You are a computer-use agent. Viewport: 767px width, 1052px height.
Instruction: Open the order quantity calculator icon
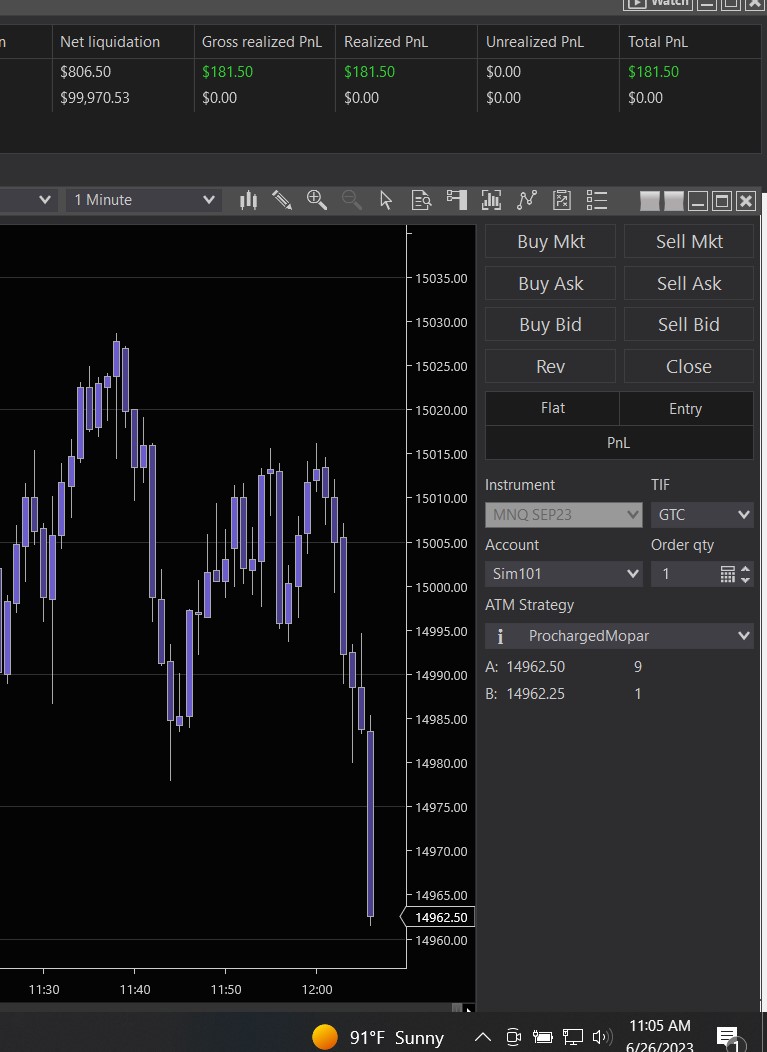tap(727, 574)
